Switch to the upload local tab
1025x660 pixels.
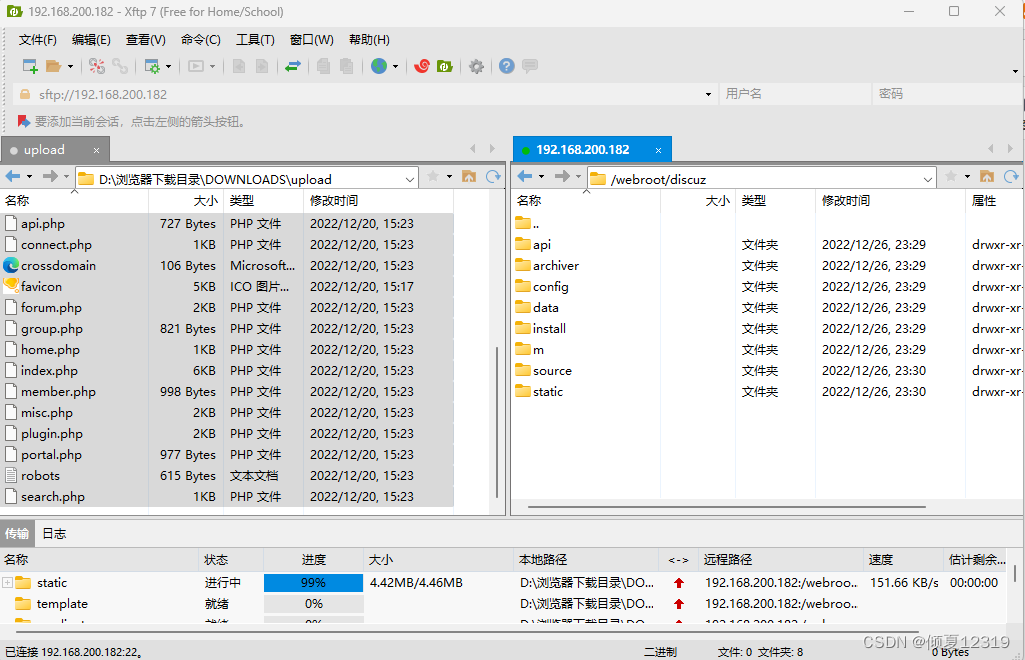click(x=44, y=150)
